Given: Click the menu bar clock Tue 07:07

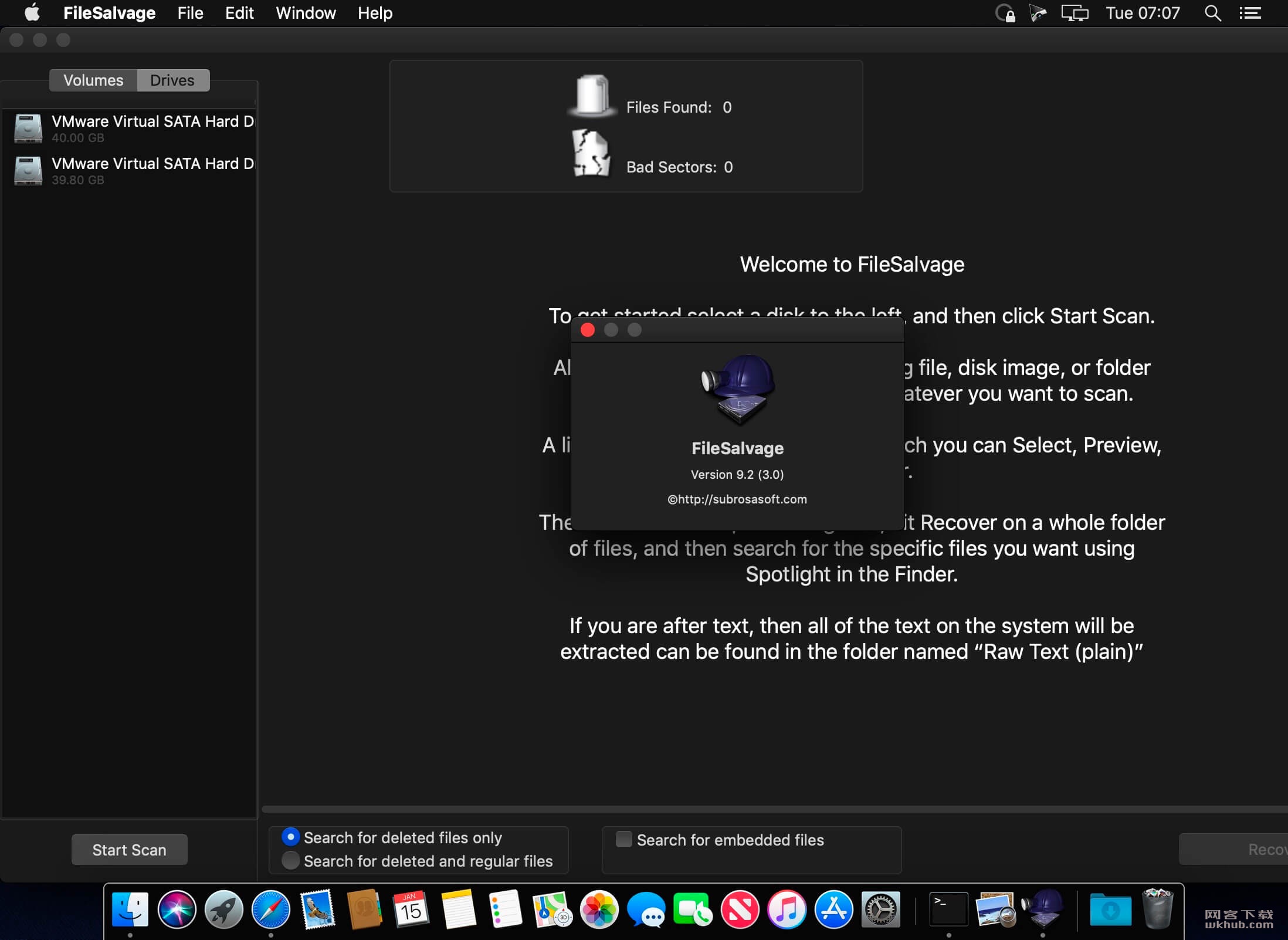Looking at the screenshot, I should (x=1143, y=13).
